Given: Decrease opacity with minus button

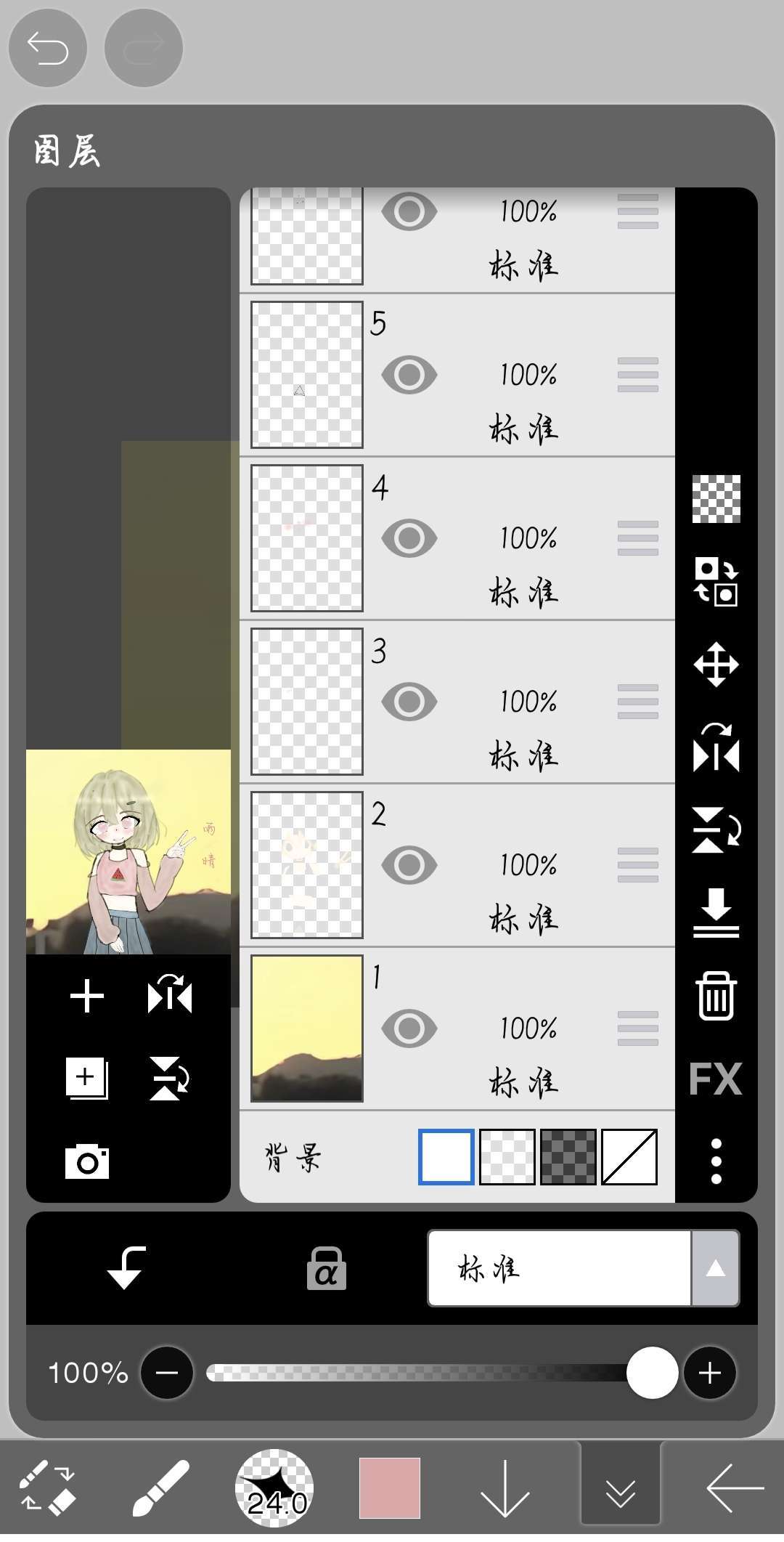Looking at the screenshot, I should pos(167,1373).
